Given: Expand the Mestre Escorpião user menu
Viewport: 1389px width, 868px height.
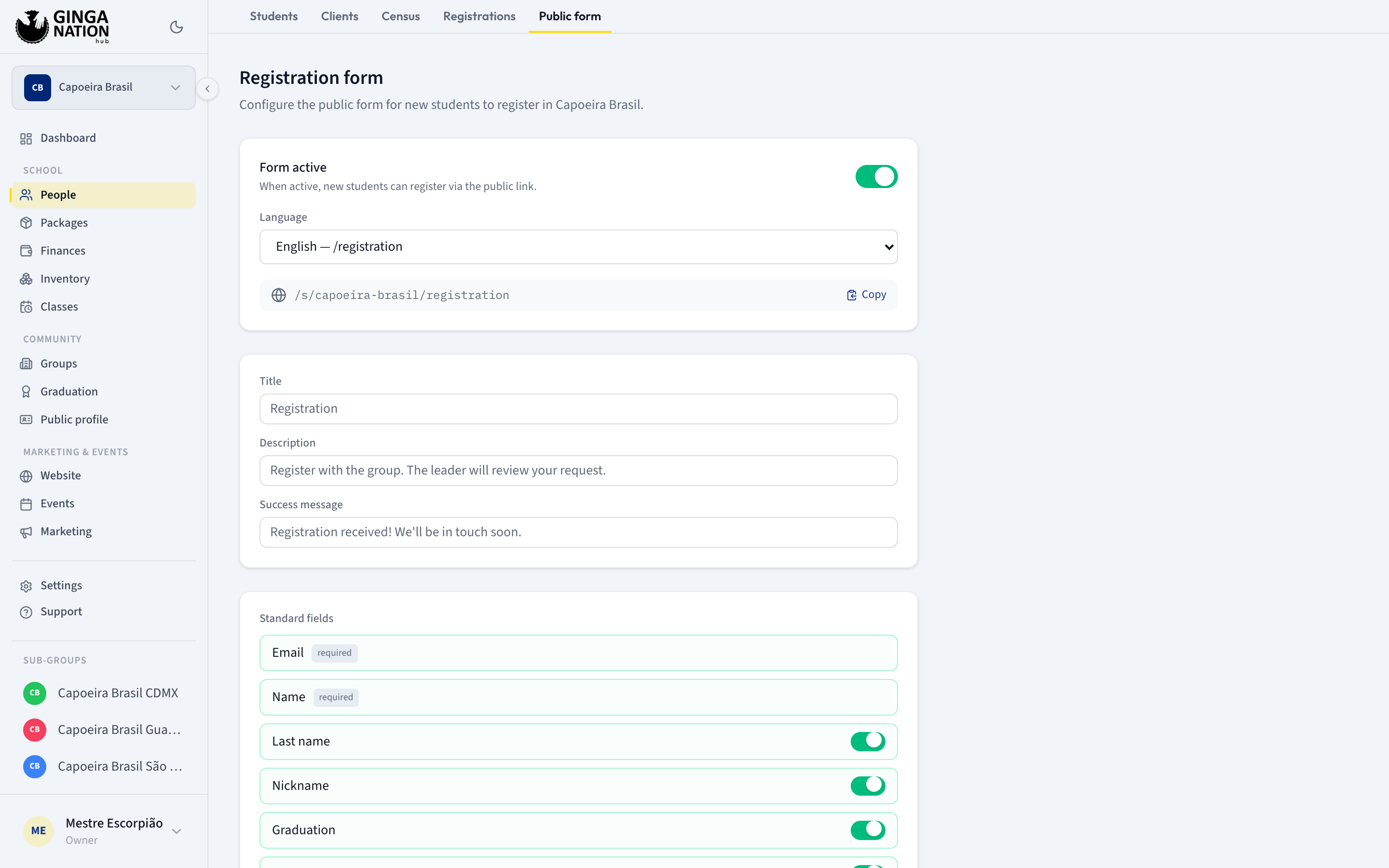Looking at the screenshot, I should tap(103, 831).
